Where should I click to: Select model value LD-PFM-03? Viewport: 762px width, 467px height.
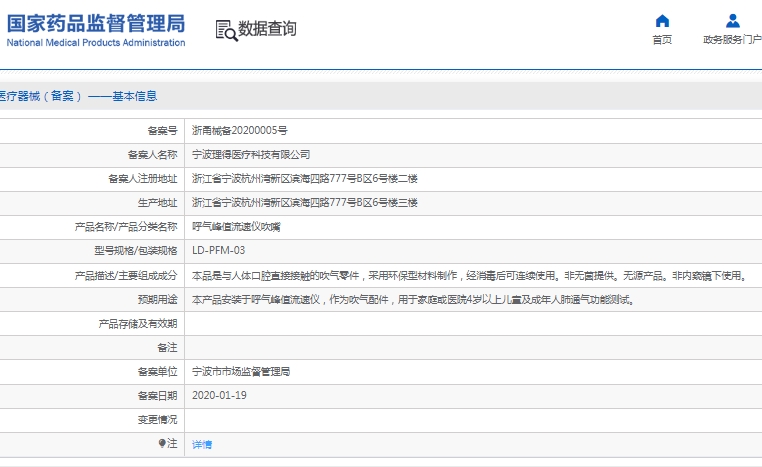click(219, 250)
